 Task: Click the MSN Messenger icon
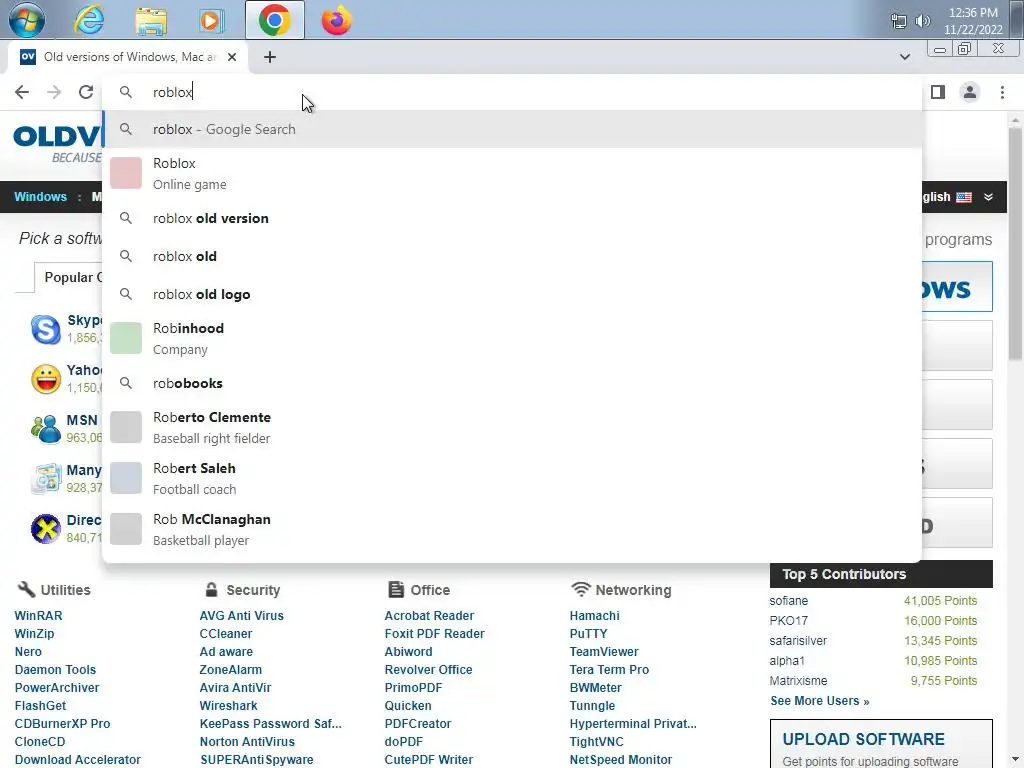coord(46,429)
